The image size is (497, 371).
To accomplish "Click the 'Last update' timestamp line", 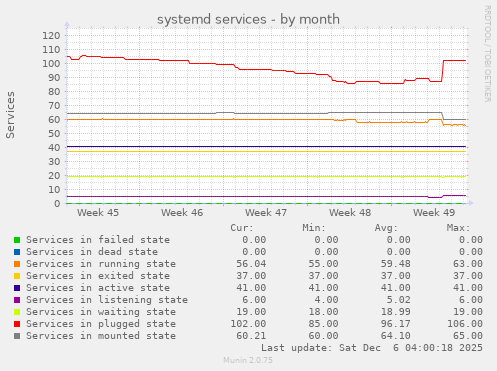I will coord(372,348).
